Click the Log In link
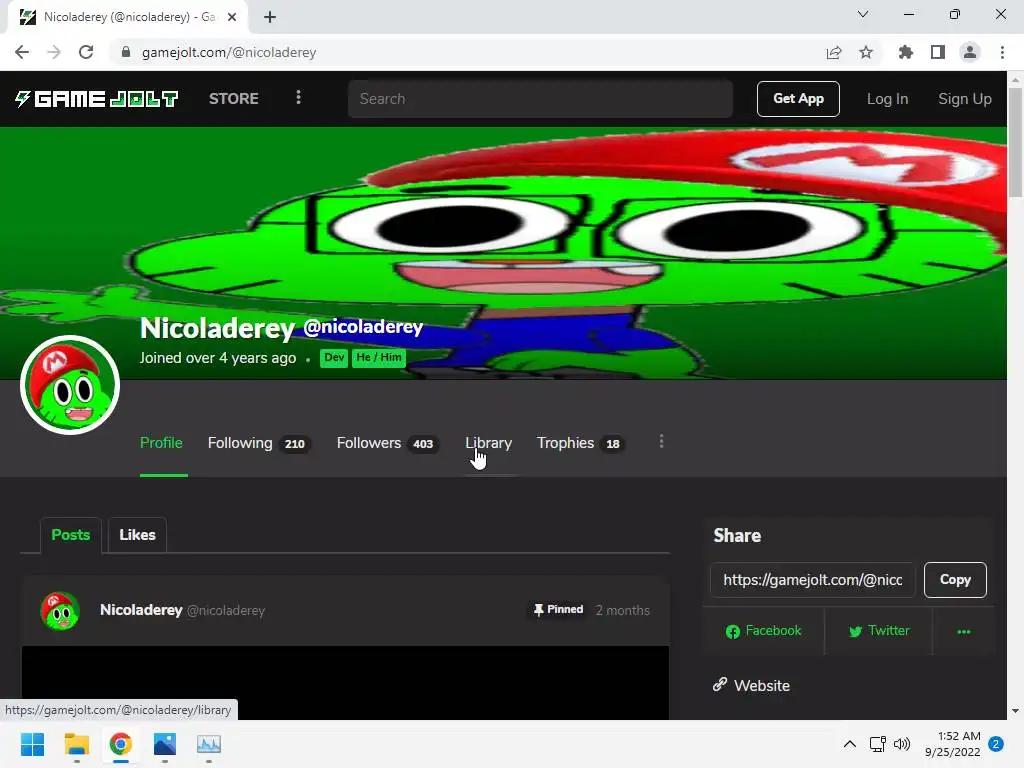 (x=887, y=99)
